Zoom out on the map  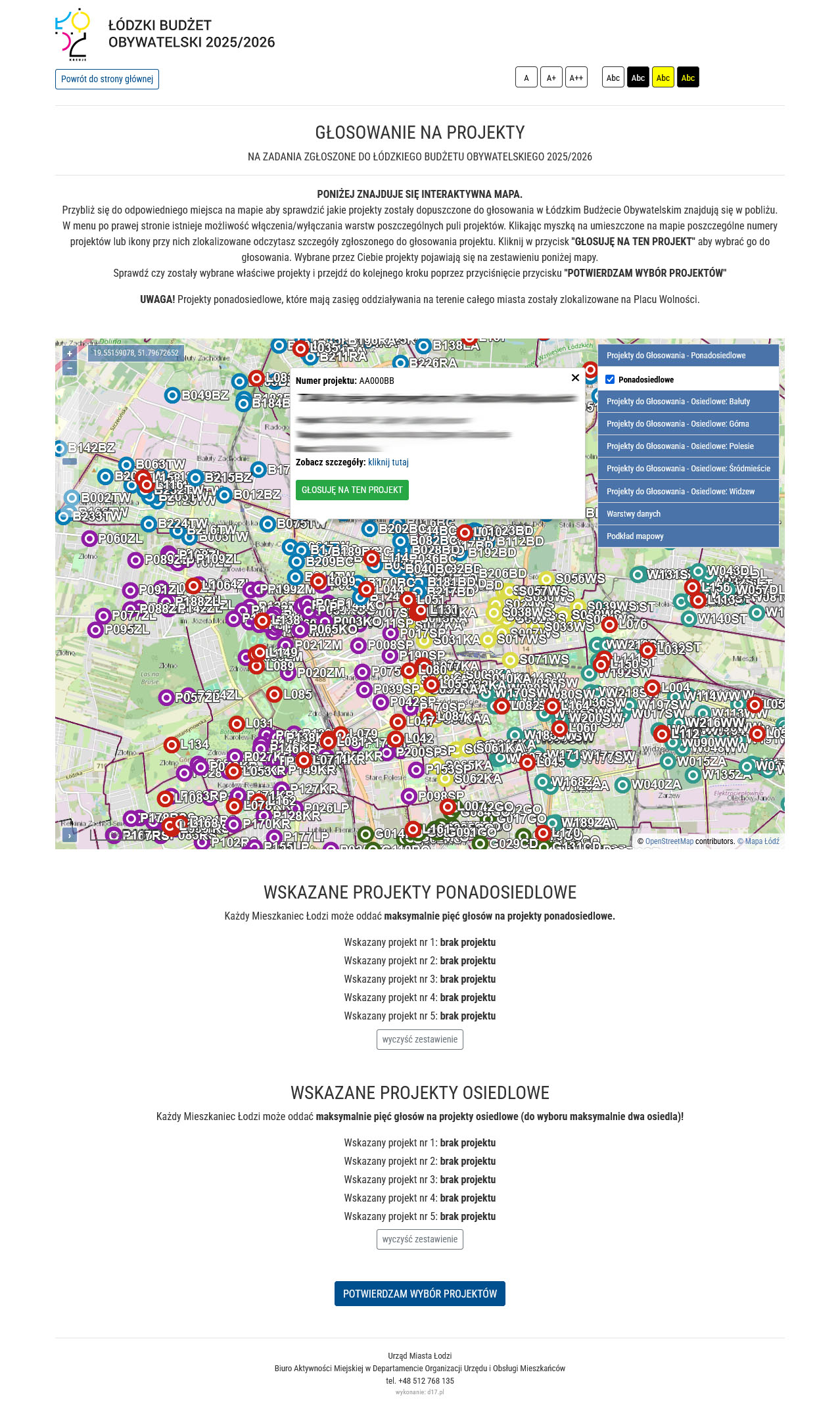pyautogui.click(x=70, y=368)
